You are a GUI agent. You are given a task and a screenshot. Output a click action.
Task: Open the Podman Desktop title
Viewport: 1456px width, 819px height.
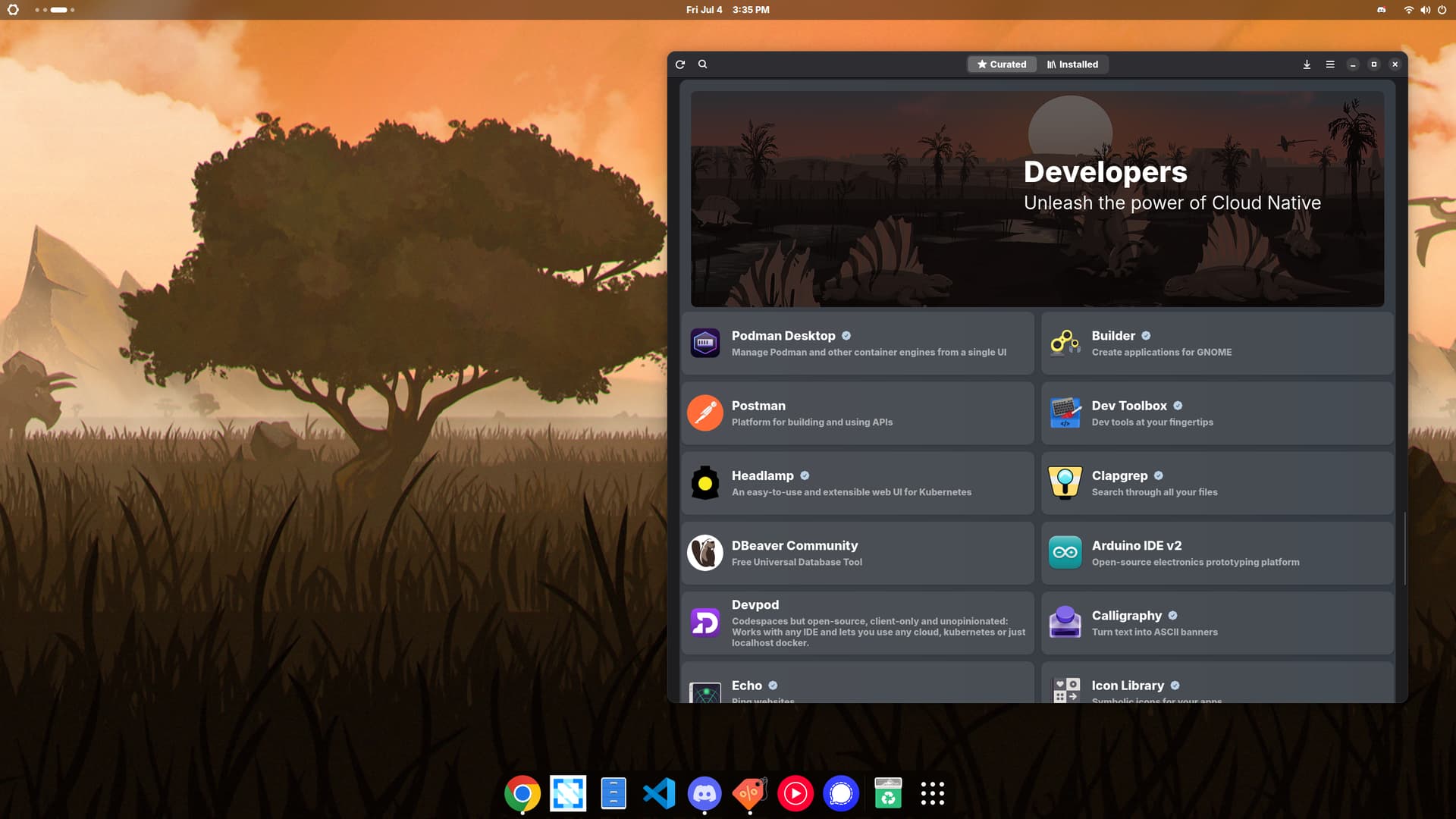(x=783, y=336)
